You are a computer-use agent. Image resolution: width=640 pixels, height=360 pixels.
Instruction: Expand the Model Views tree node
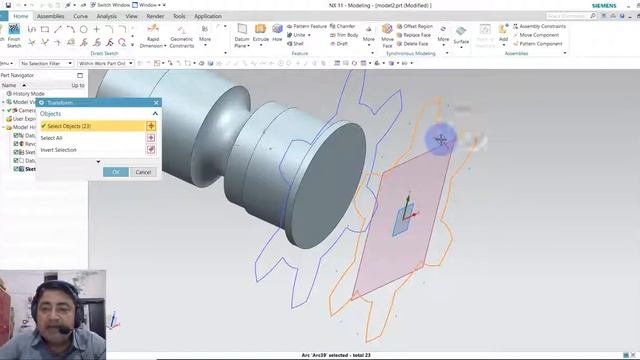(3, 102)
